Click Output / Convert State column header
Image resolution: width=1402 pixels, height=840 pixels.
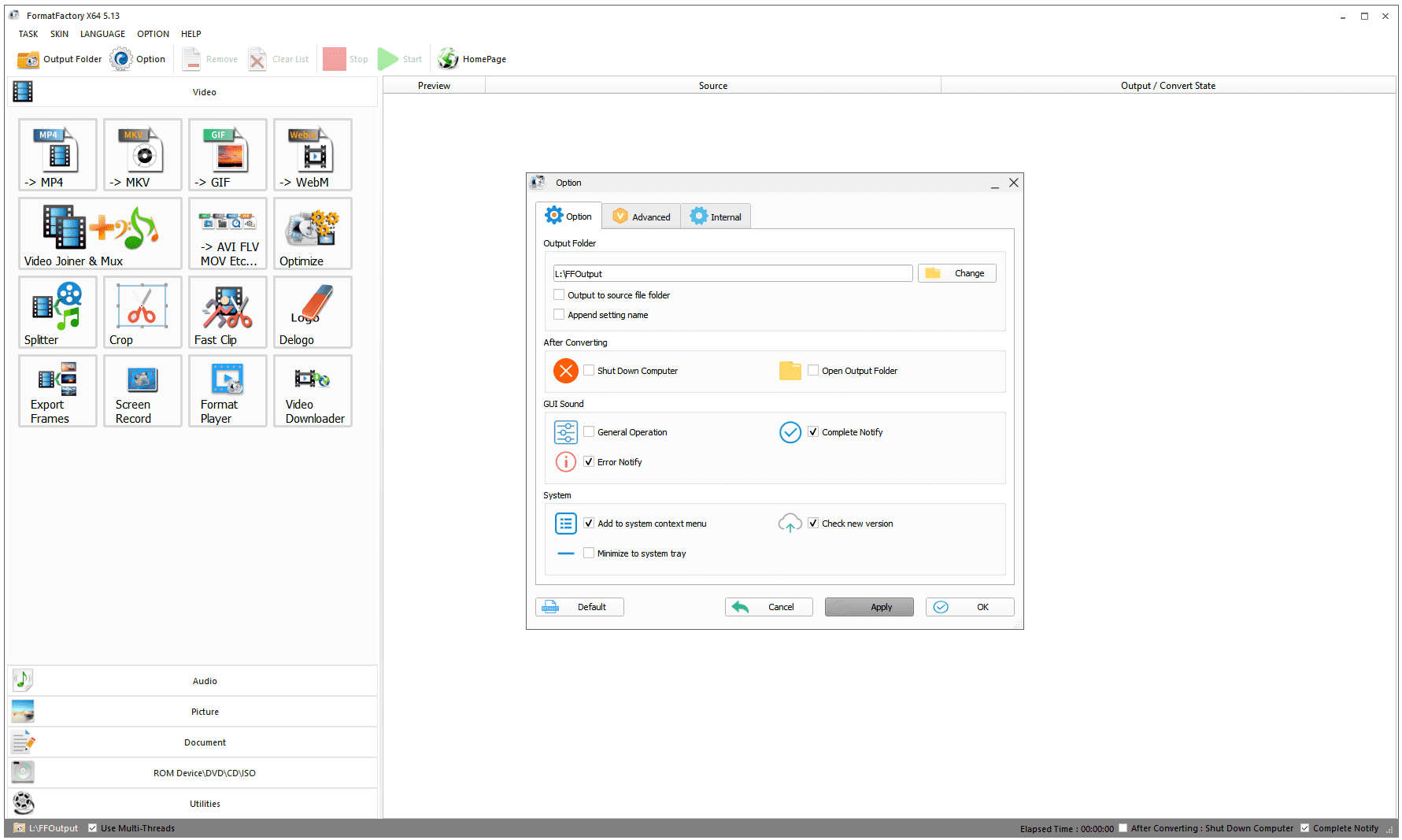[1168, 86]
